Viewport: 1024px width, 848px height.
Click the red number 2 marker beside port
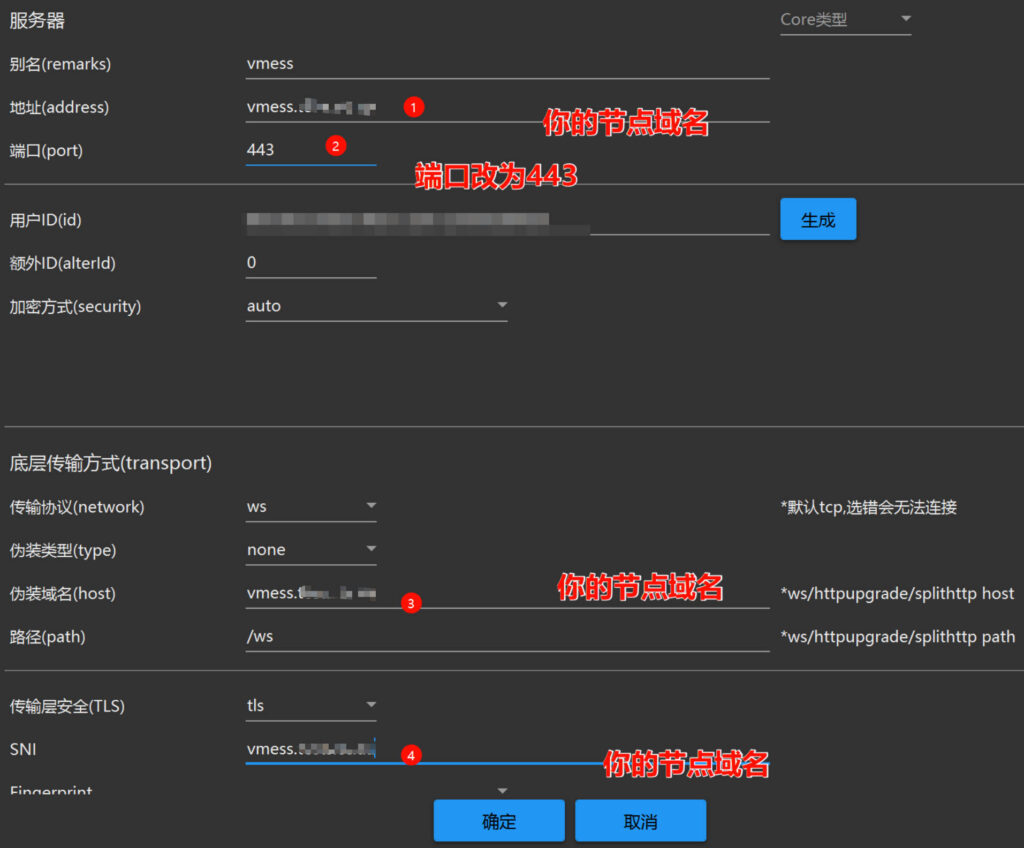[x=335, y=146]
